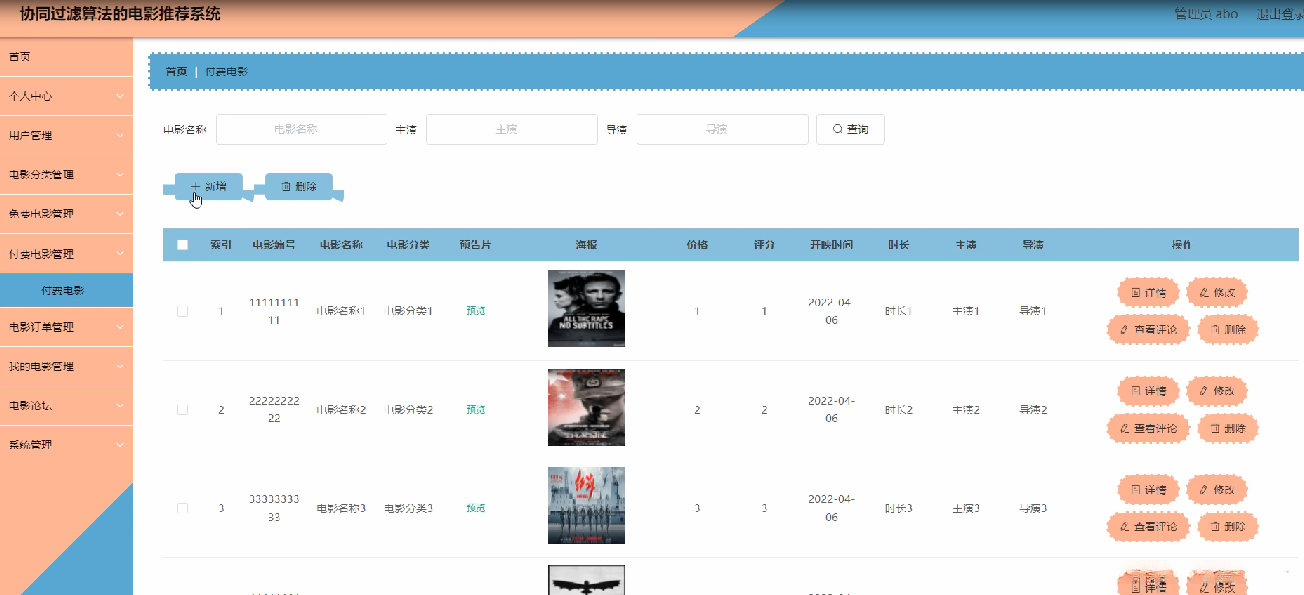Click 查看评论 button for 电影名称2
This screenshot has width=1304, height=595.
tap(1148, 428)
